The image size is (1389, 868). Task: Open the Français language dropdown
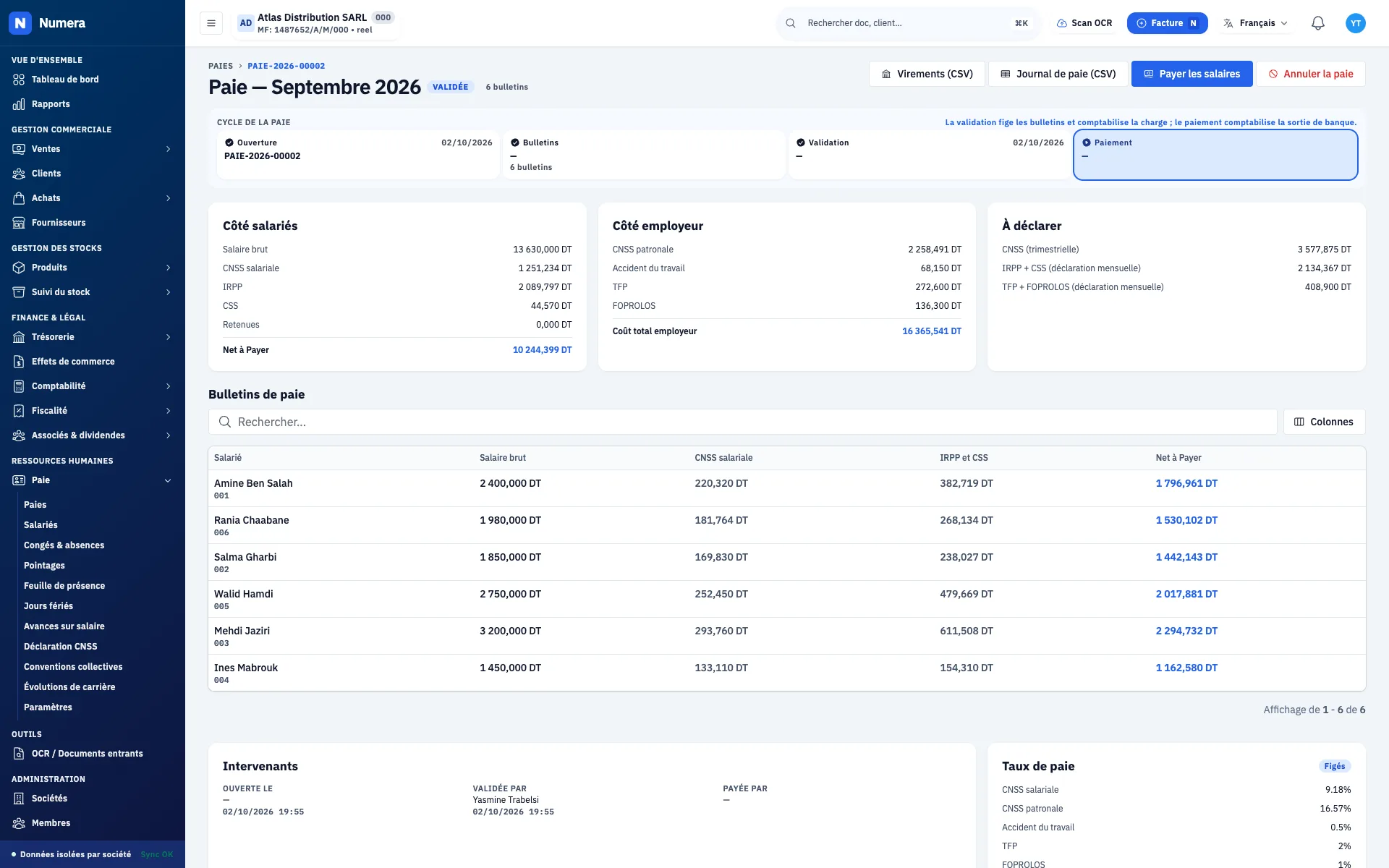(x=1255, y=23)
